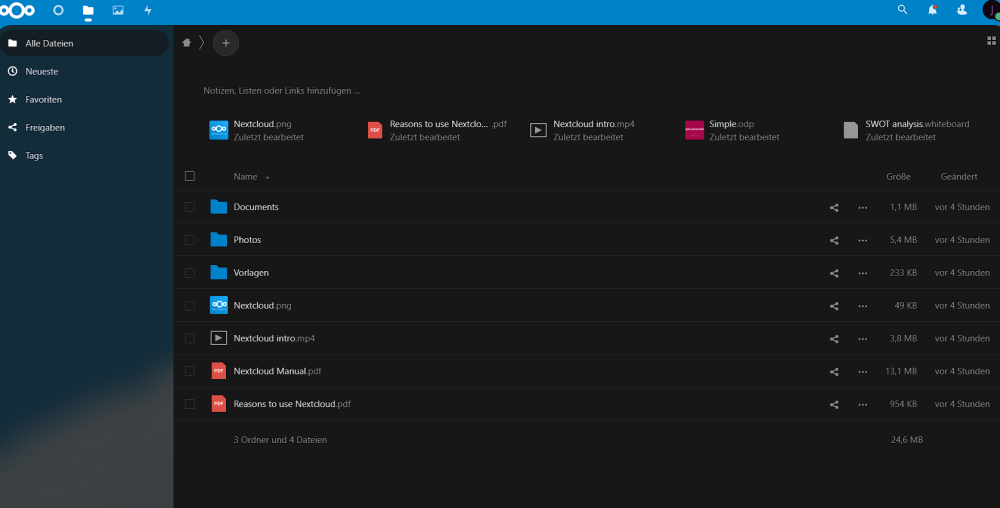Viewport: 1000px width, 508px height.
Task: Open the Dashboard circle icon
Action: pos(58,10)
